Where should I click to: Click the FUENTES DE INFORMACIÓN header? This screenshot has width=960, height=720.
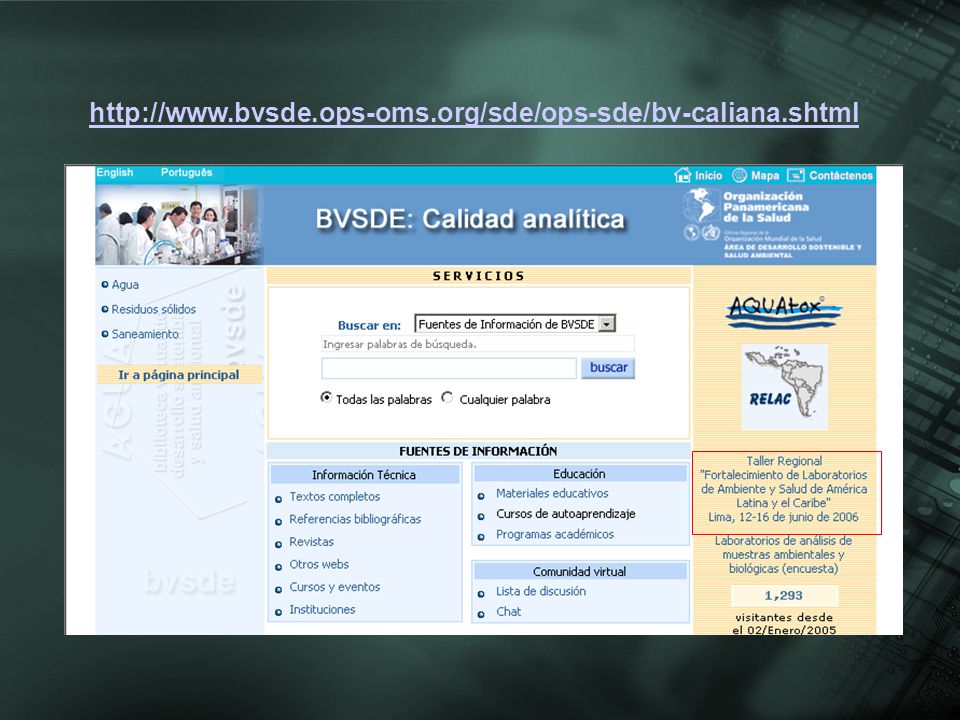coord(478,451)
